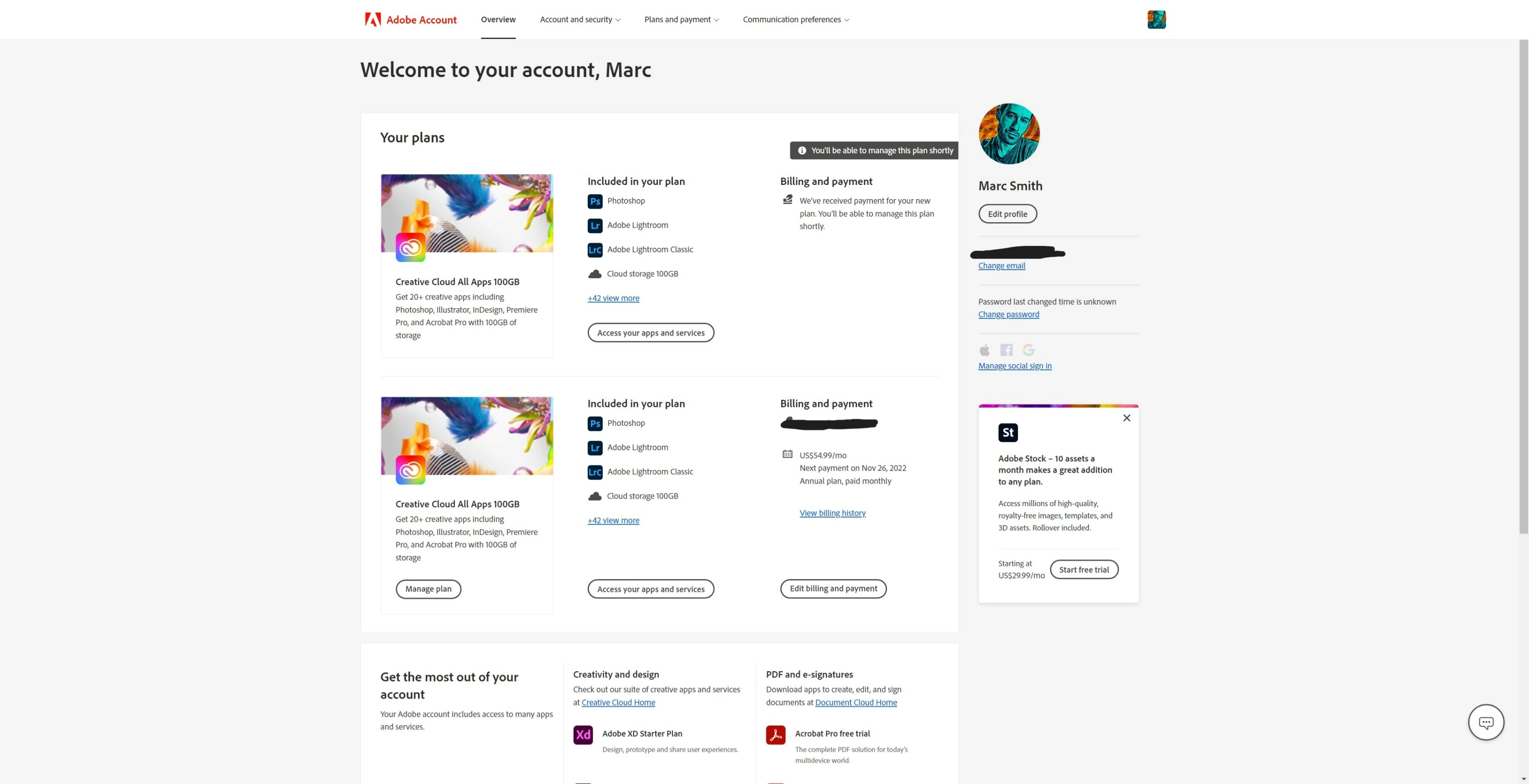Click the Apple social sign-in icon
The image size is (1529, 784).
point(985,350)
